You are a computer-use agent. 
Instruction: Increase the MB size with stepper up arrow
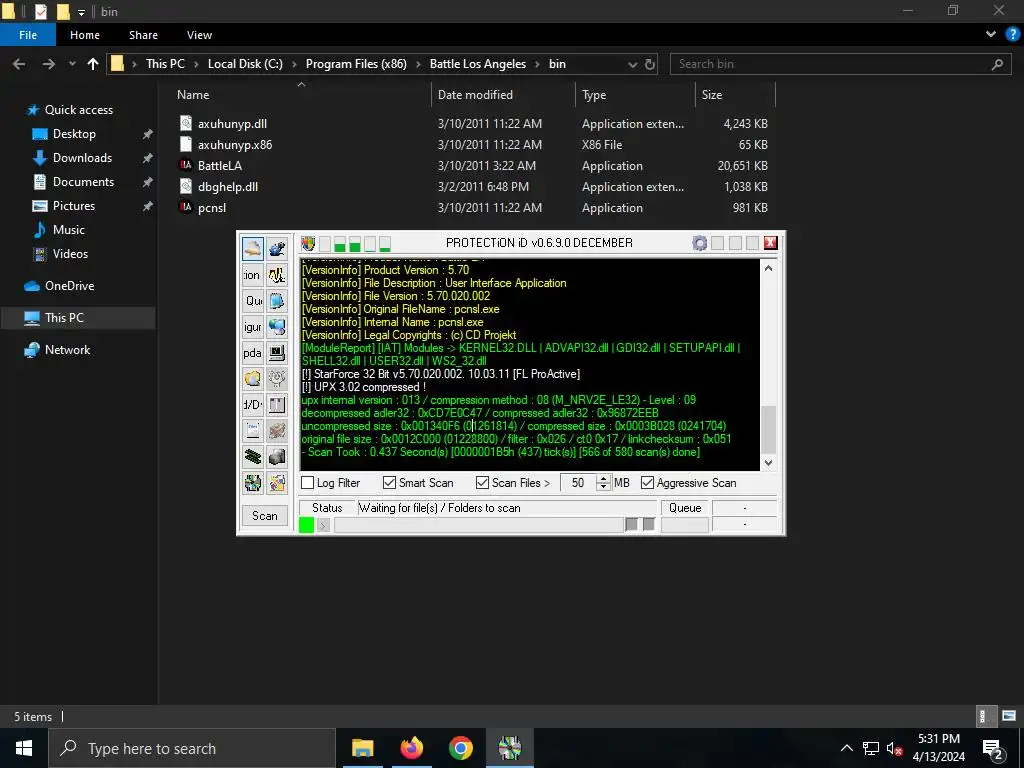click(603, 479)
